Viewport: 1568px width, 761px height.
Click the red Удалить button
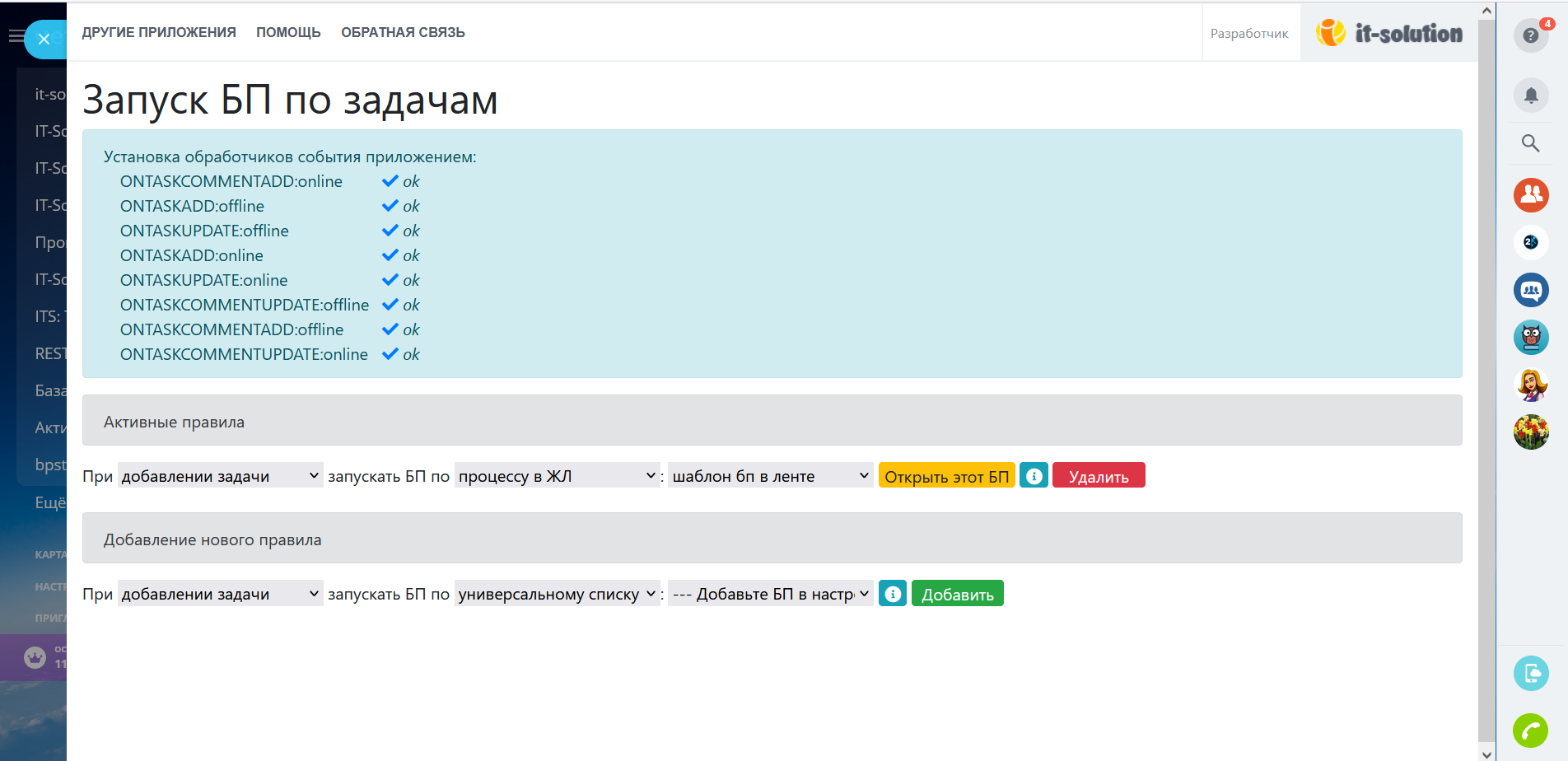pyautogui.click(x=1099, y=475)
